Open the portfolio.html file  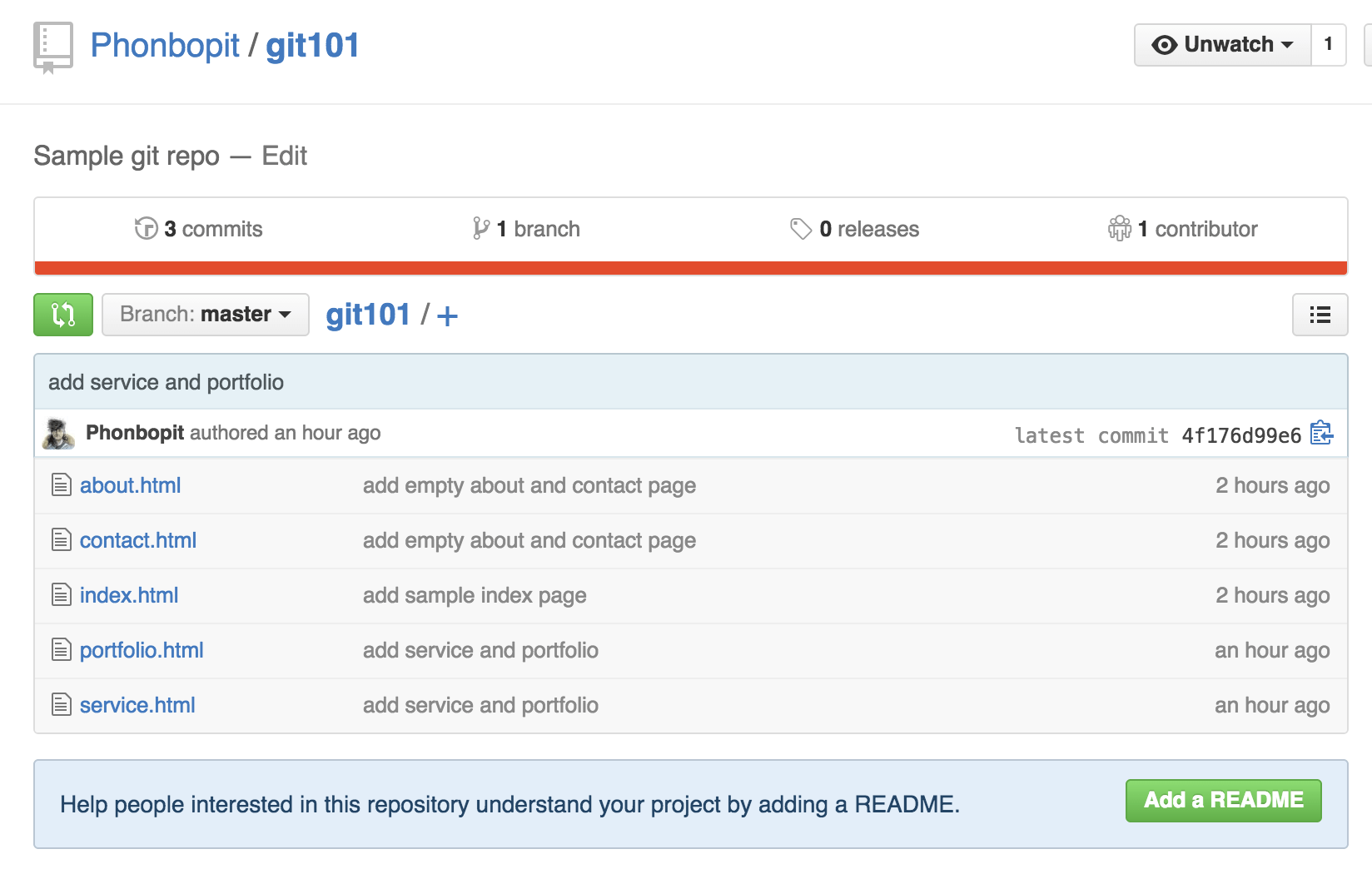coord(142,650)
